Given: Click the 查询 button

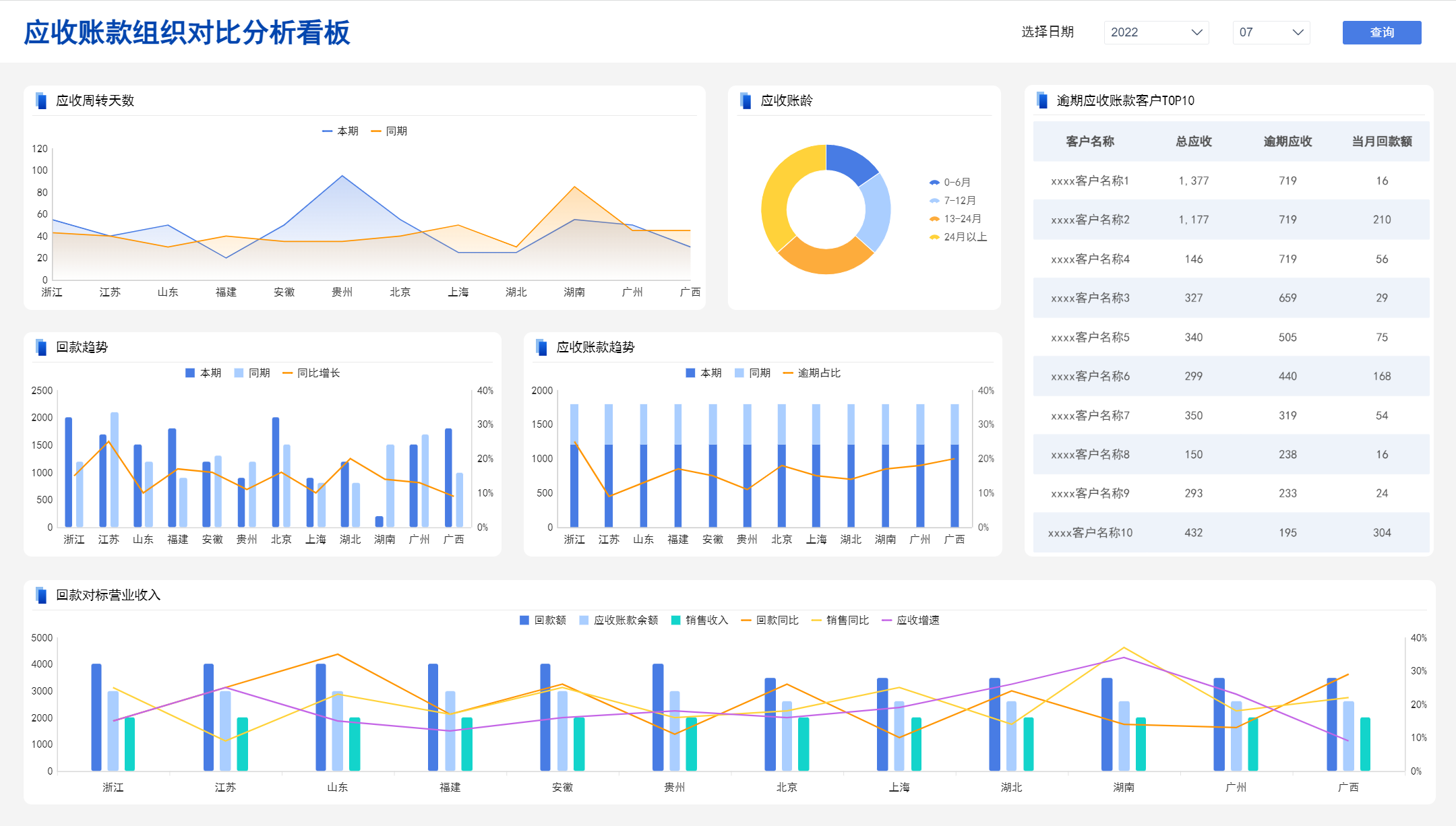Looking at the screenshot, I should 1382,32.
